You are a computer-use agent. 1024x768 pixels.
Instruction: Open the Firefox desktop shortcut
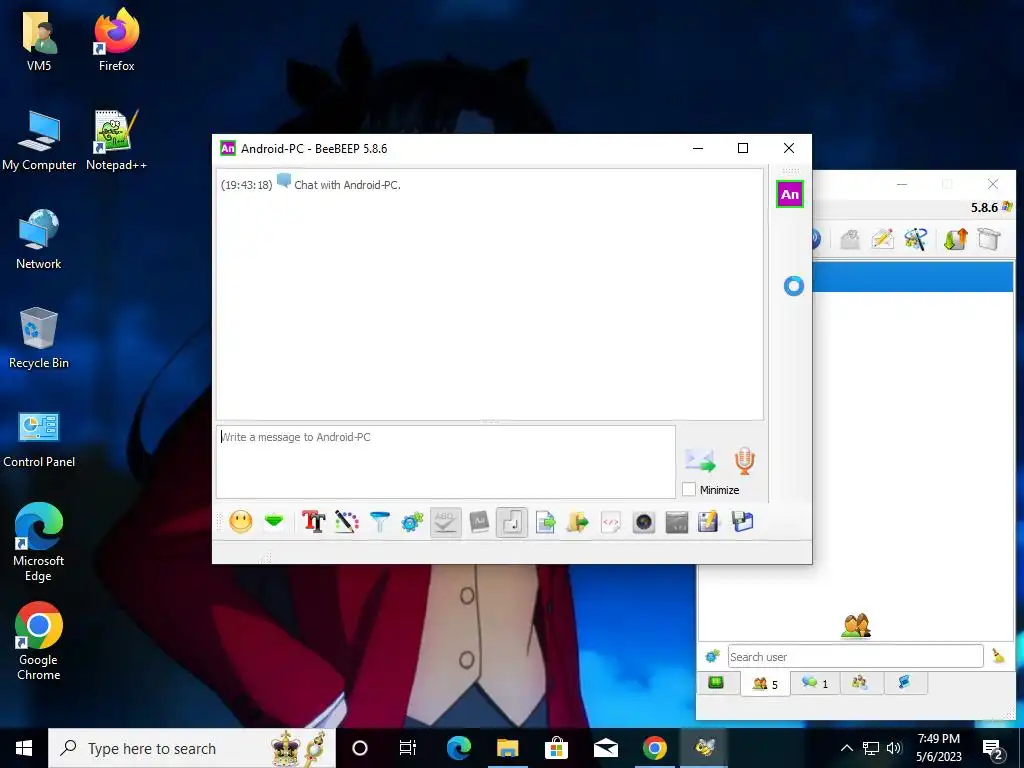pyautogui.click(x=116, y=40)
